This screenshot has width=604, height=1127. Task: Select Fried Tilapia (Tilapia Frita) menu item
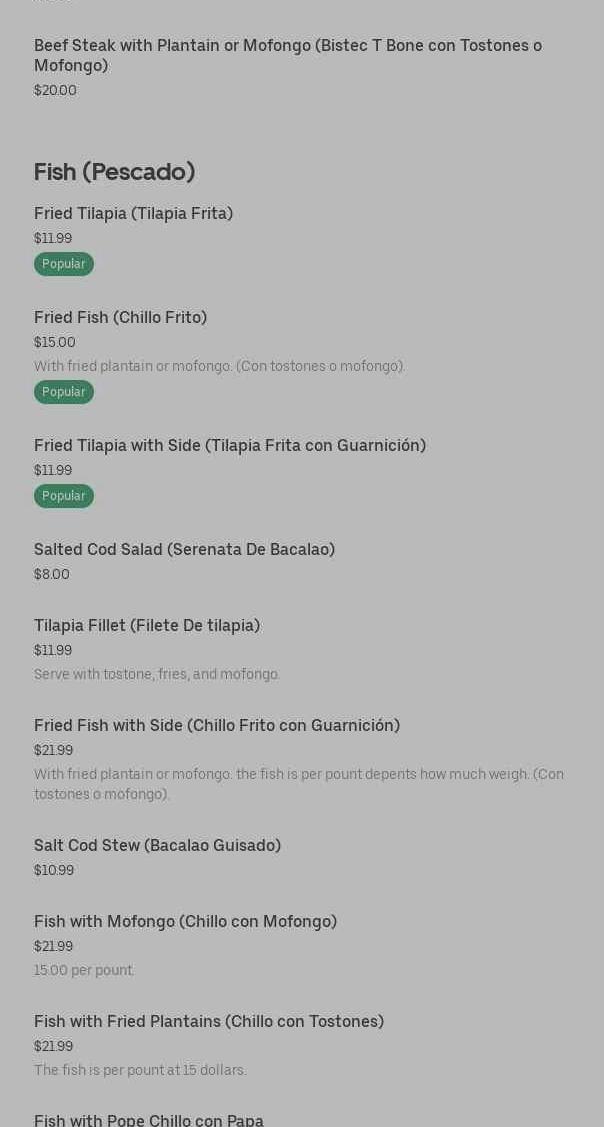pyautogui.click(x=133, y=213)
